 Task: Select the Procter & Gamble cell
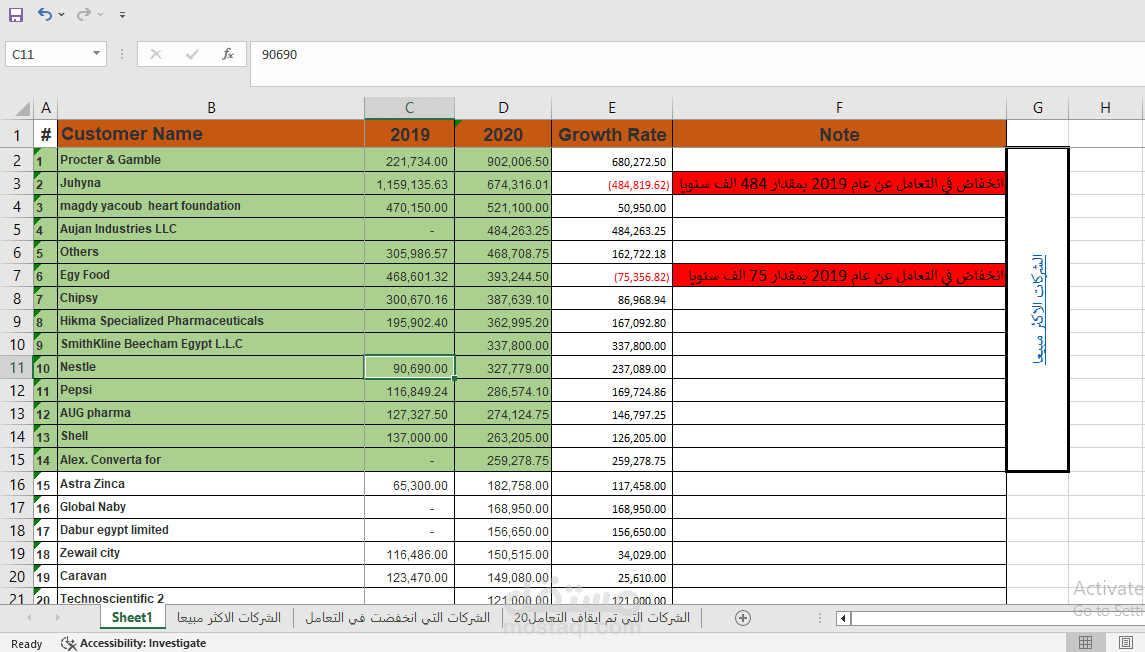coord(211,160)
